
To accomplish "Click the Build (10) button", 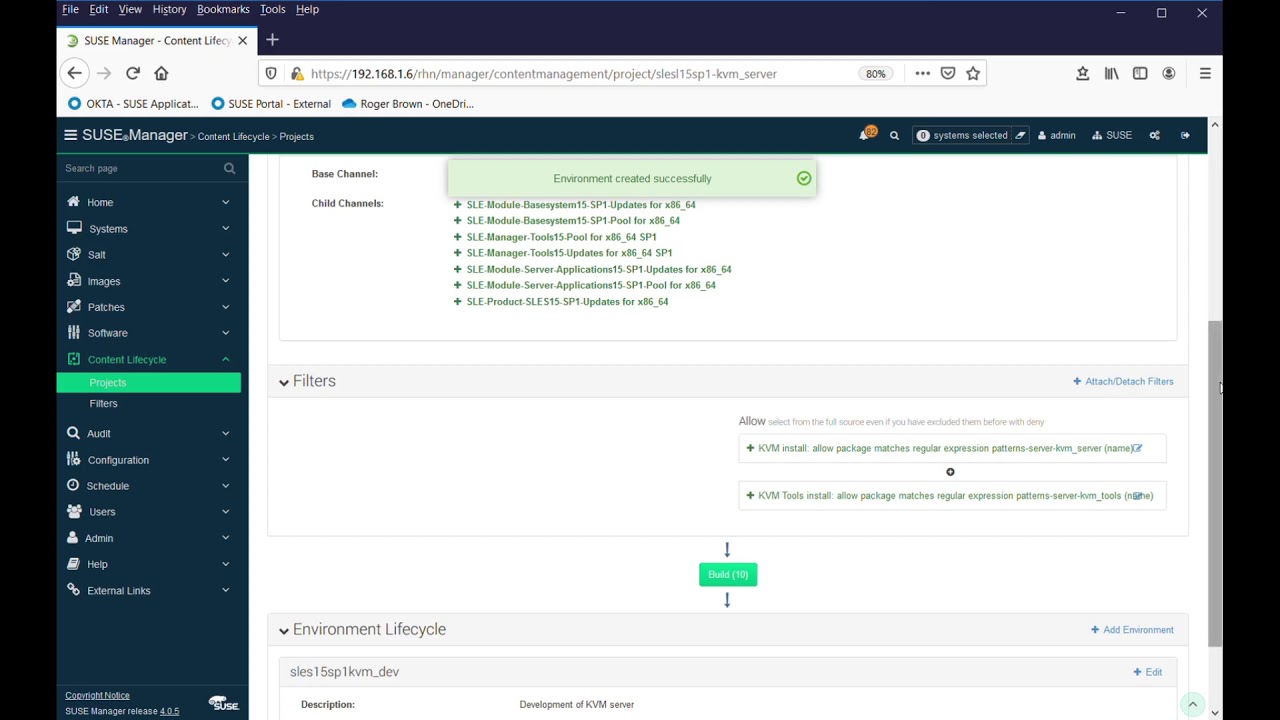I will point(728,574).
